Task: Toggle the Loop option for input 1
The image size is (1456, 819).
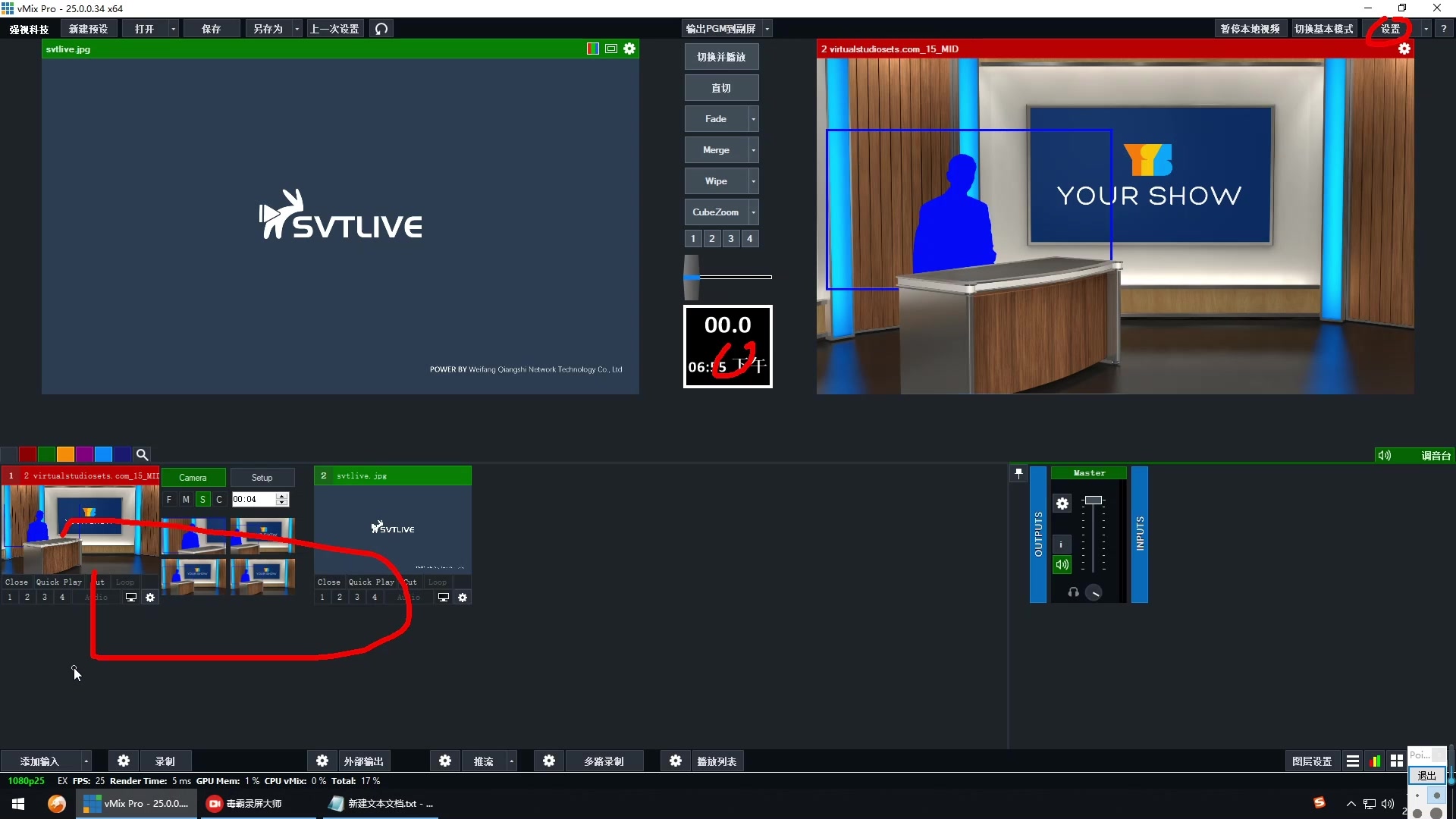Action: 124,581
